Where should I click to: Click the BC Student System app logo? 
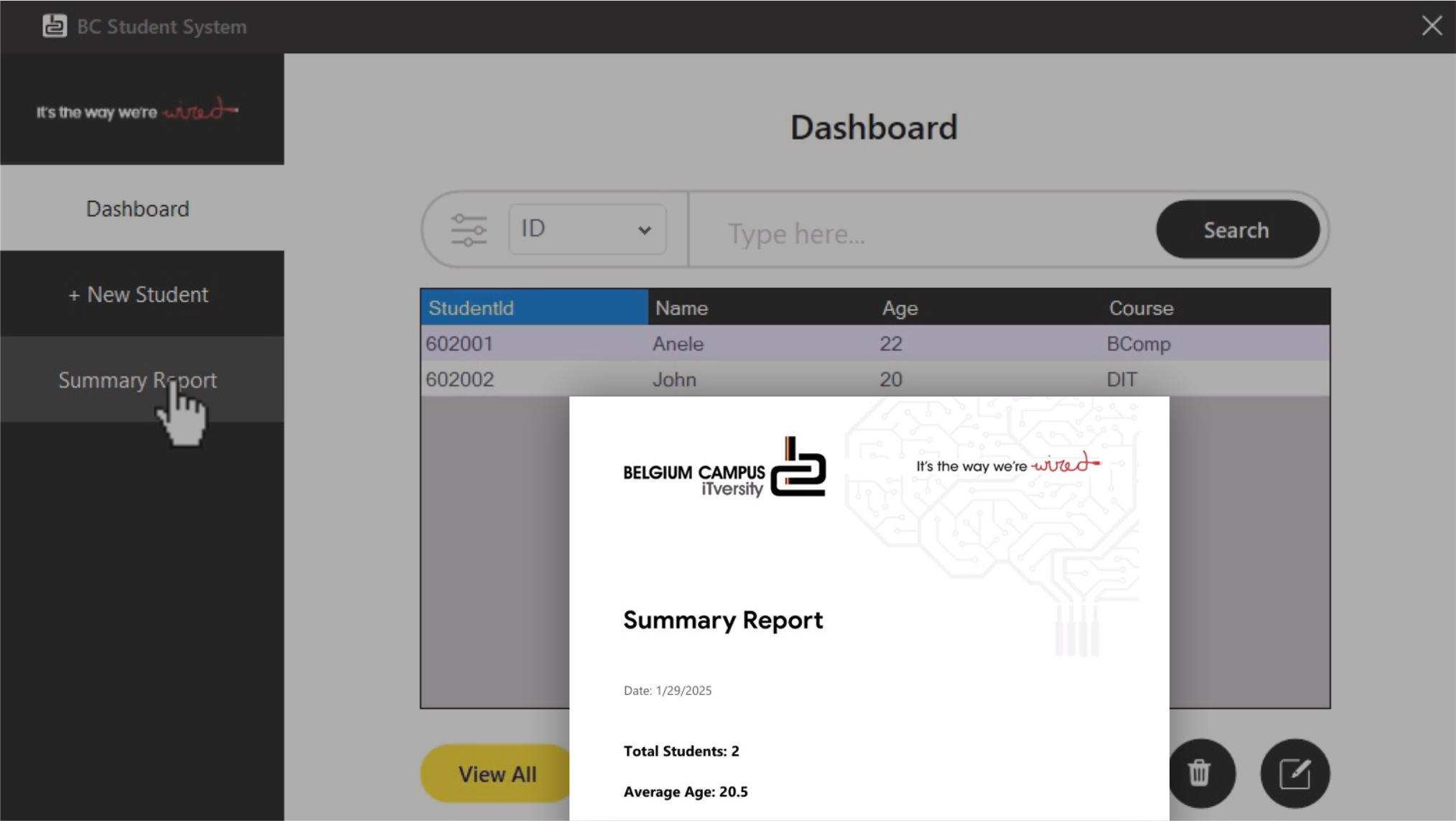pos(55,27)
